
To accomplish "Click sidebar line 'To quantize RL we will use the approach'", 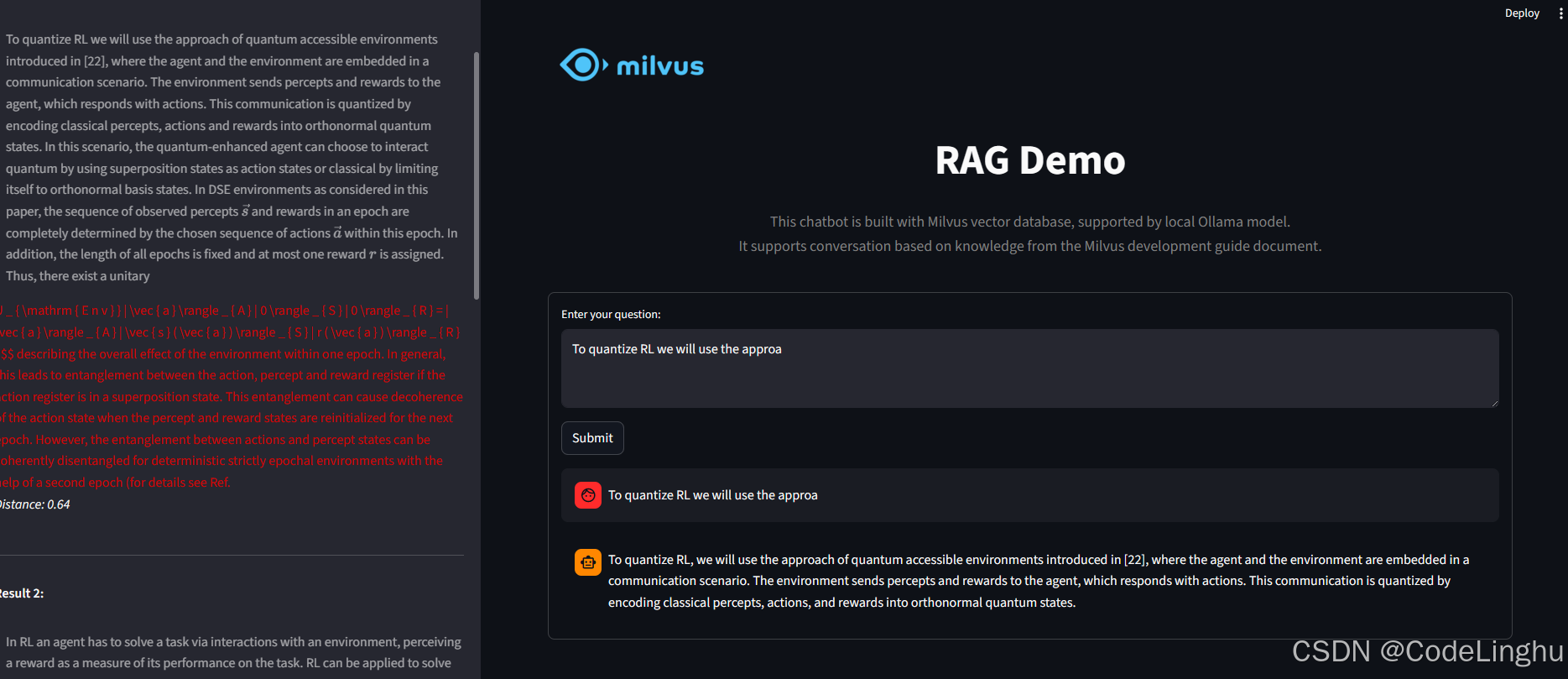I will click(x=221, y=39).
